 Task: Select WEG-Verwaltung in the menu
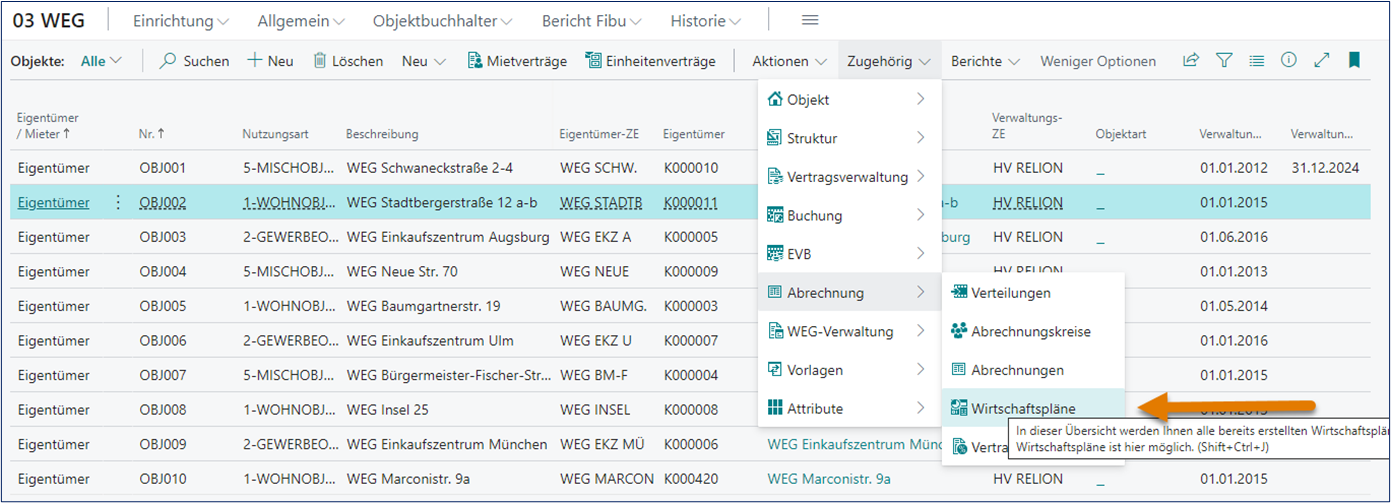point(849,331)
